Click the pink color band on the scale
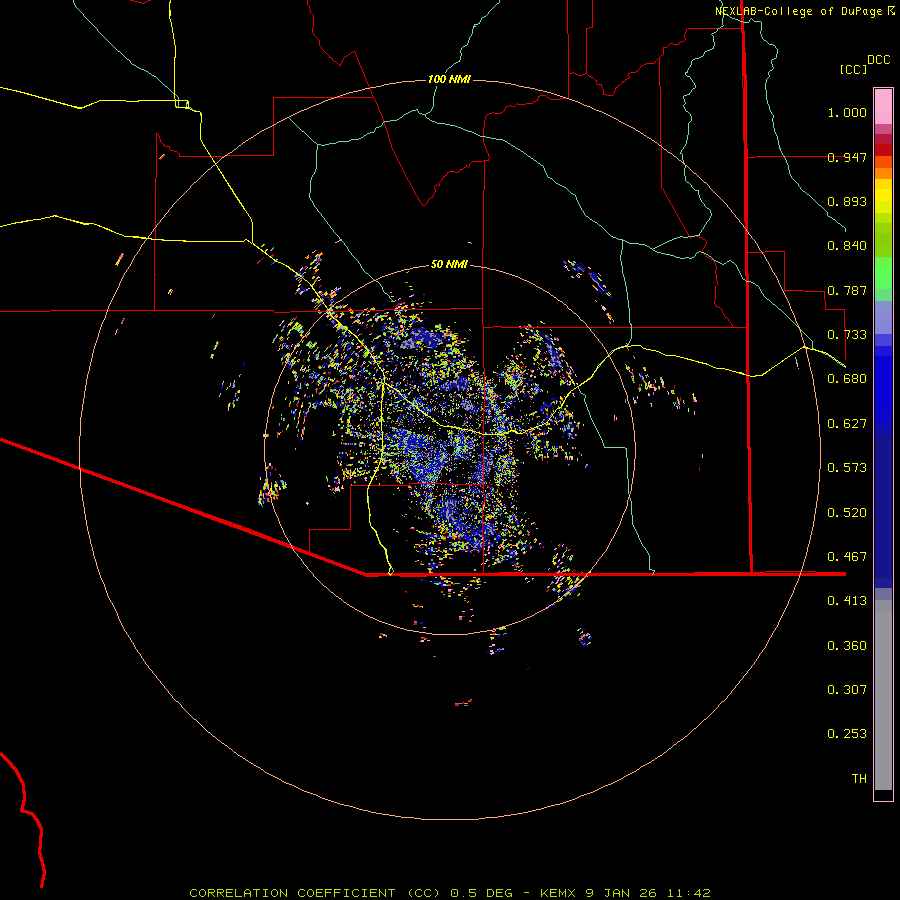Screen dimensions: 900x900 tap(883, 107)
